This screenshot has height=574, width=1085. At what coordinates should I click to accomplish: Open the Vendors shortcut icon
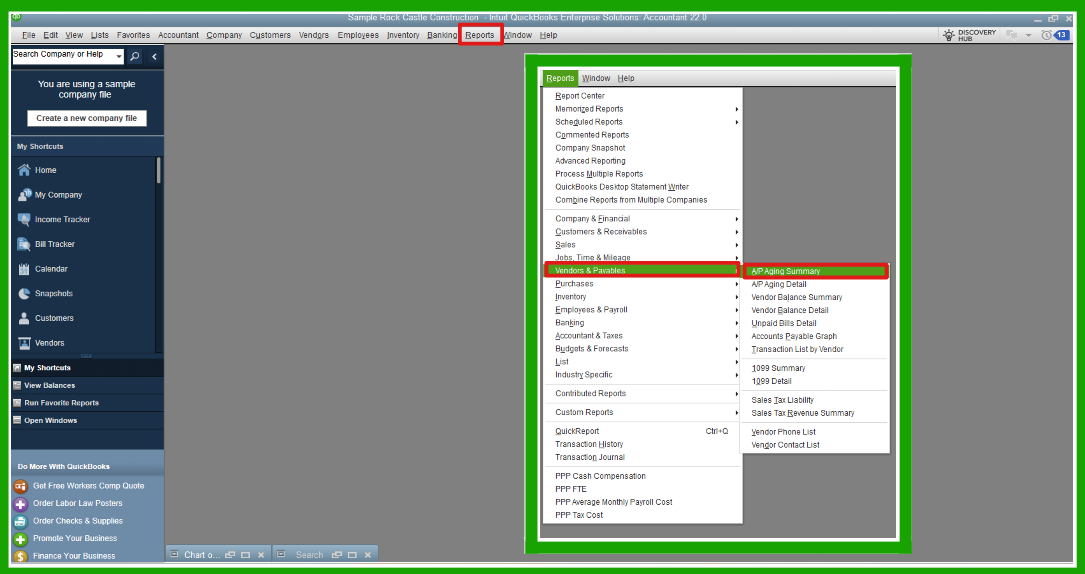coord(24,343)
